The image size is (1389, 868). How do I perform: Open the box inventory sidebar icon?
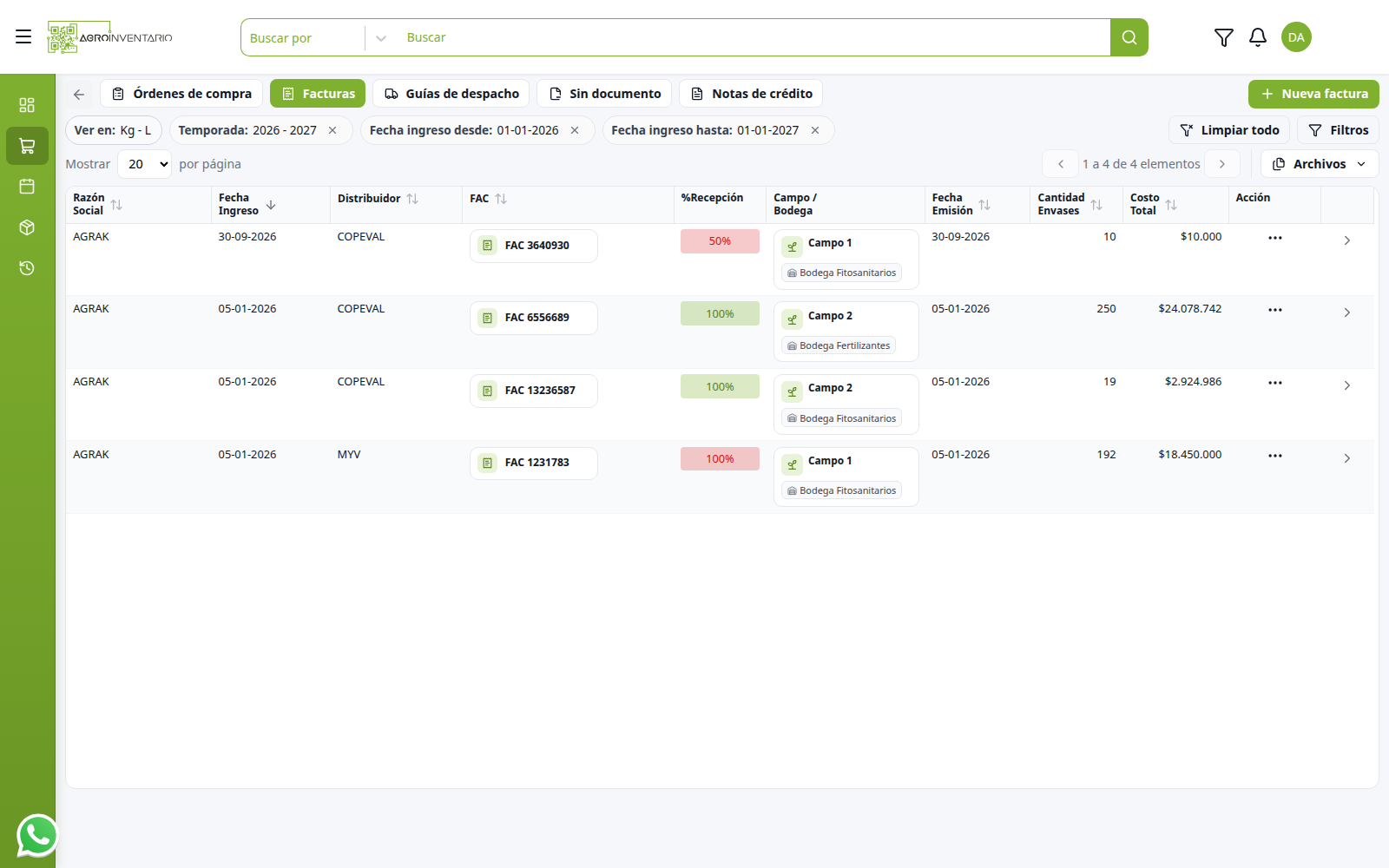click(27, 227)
